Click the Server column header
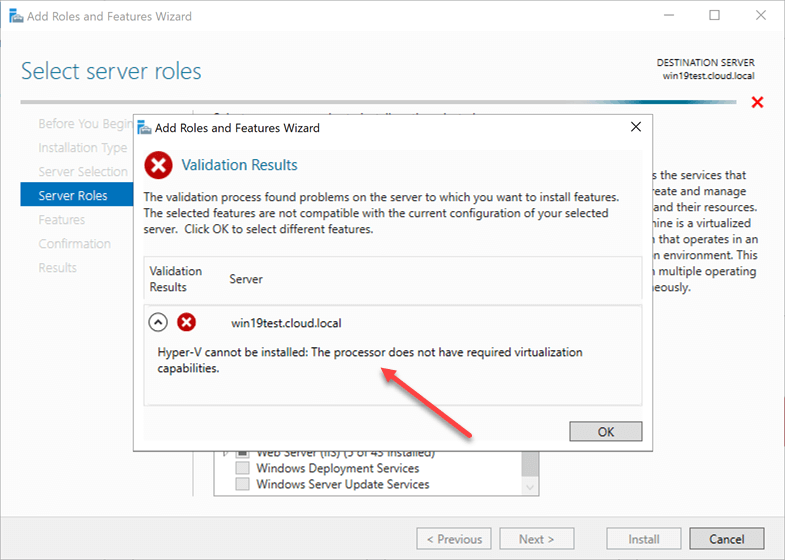This screenshot has width=785, height=560. click(246, 279)
